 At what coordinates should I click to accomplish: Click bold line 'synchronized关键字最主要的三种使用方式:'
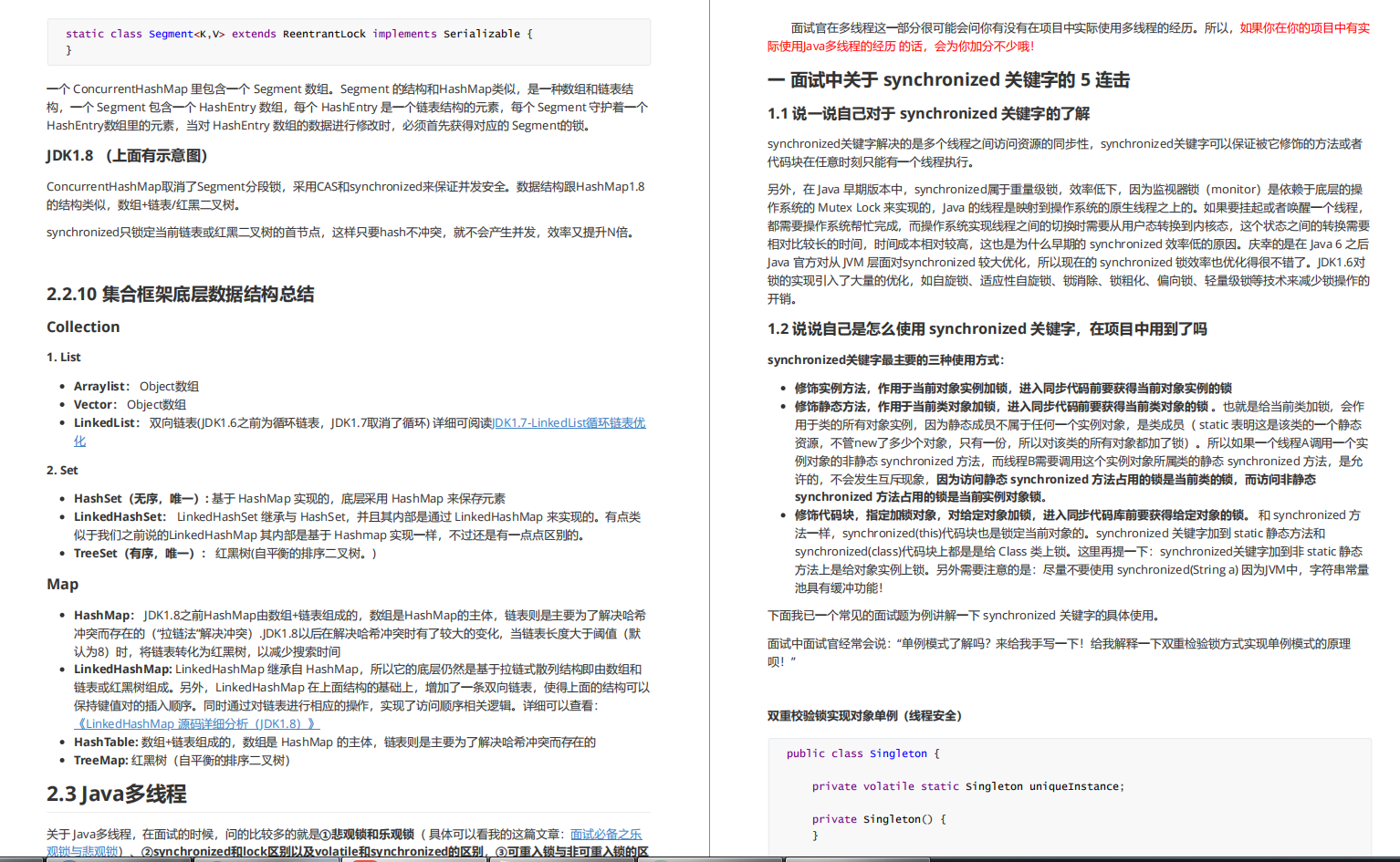click(x=885, y=360)
